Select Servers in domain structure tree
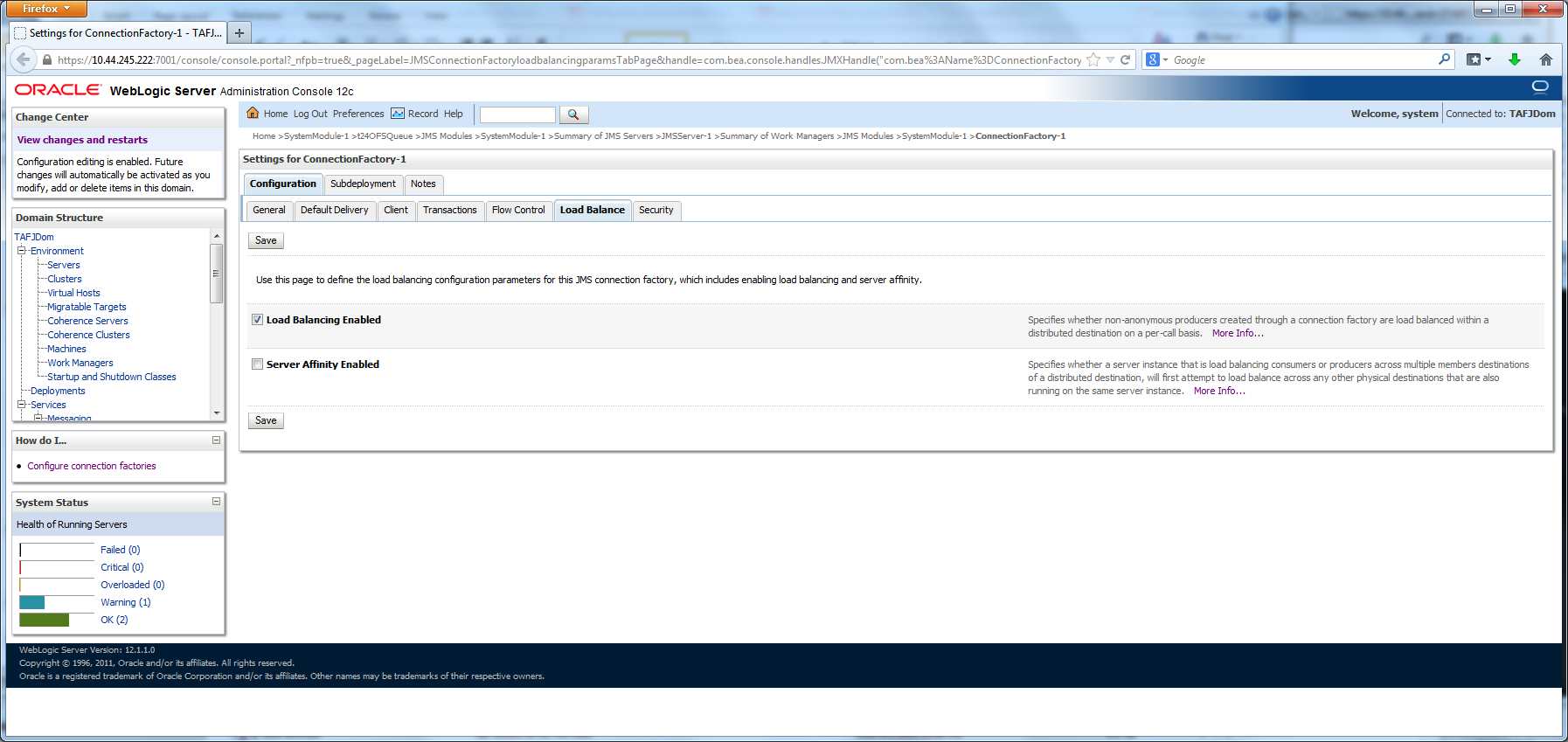The width and height of the screenshot is (1568, 742). pos(64,265)
